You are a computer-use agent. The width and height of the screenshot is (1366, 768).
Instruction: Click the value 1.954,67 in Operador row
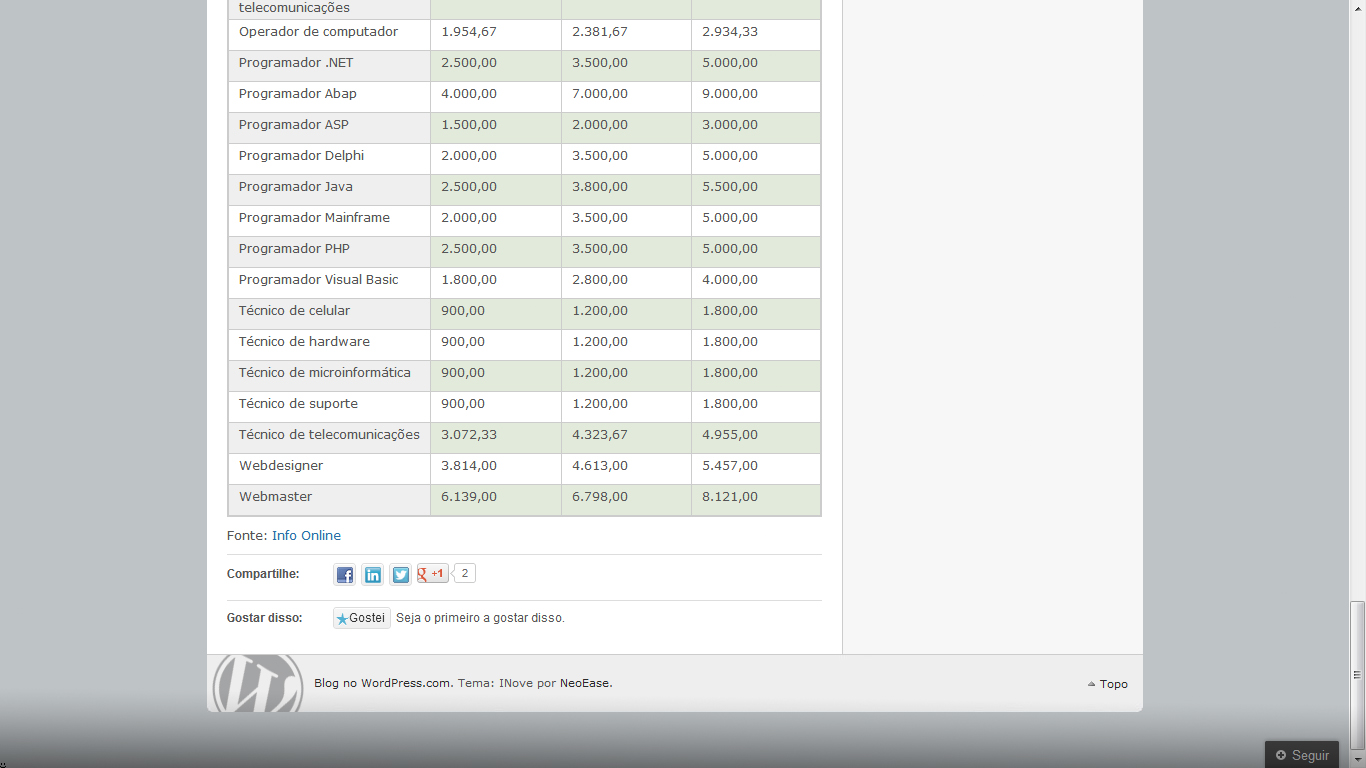(469, 32)
